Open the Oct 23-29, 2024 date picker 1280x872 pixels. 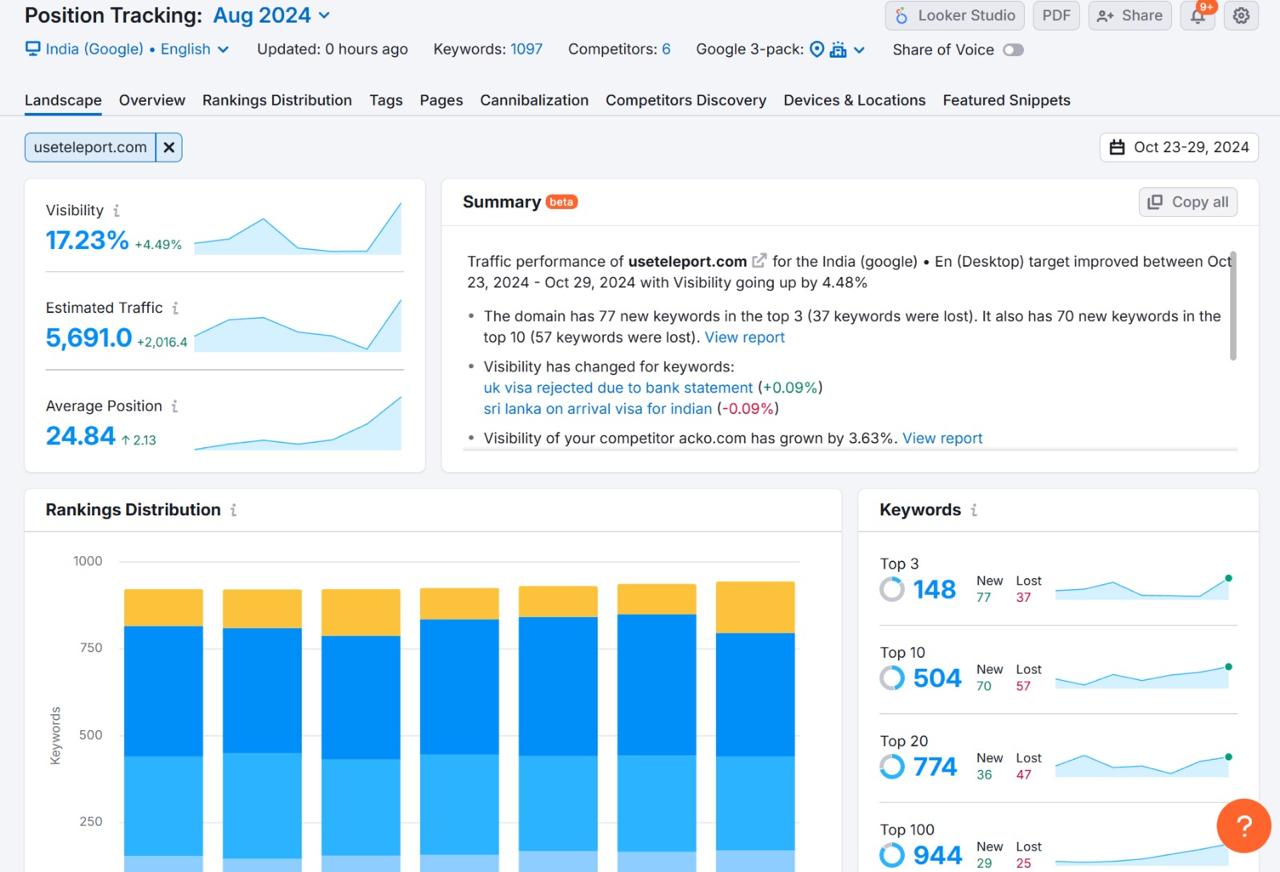(1179, 147)
